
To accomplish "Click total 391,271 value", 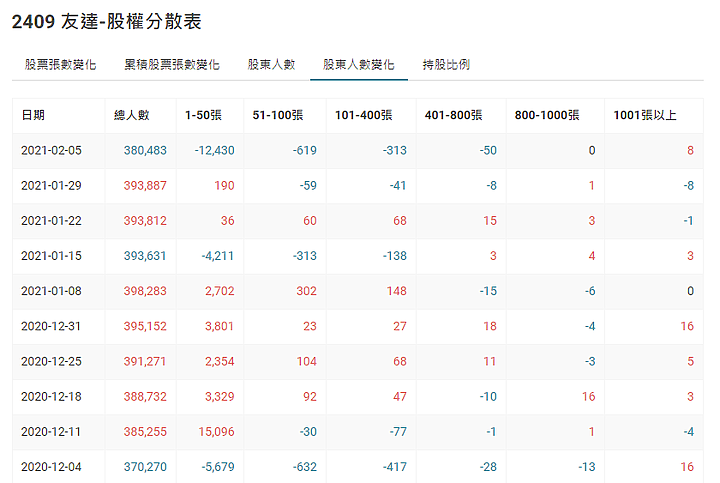I will tap(145, 361).
